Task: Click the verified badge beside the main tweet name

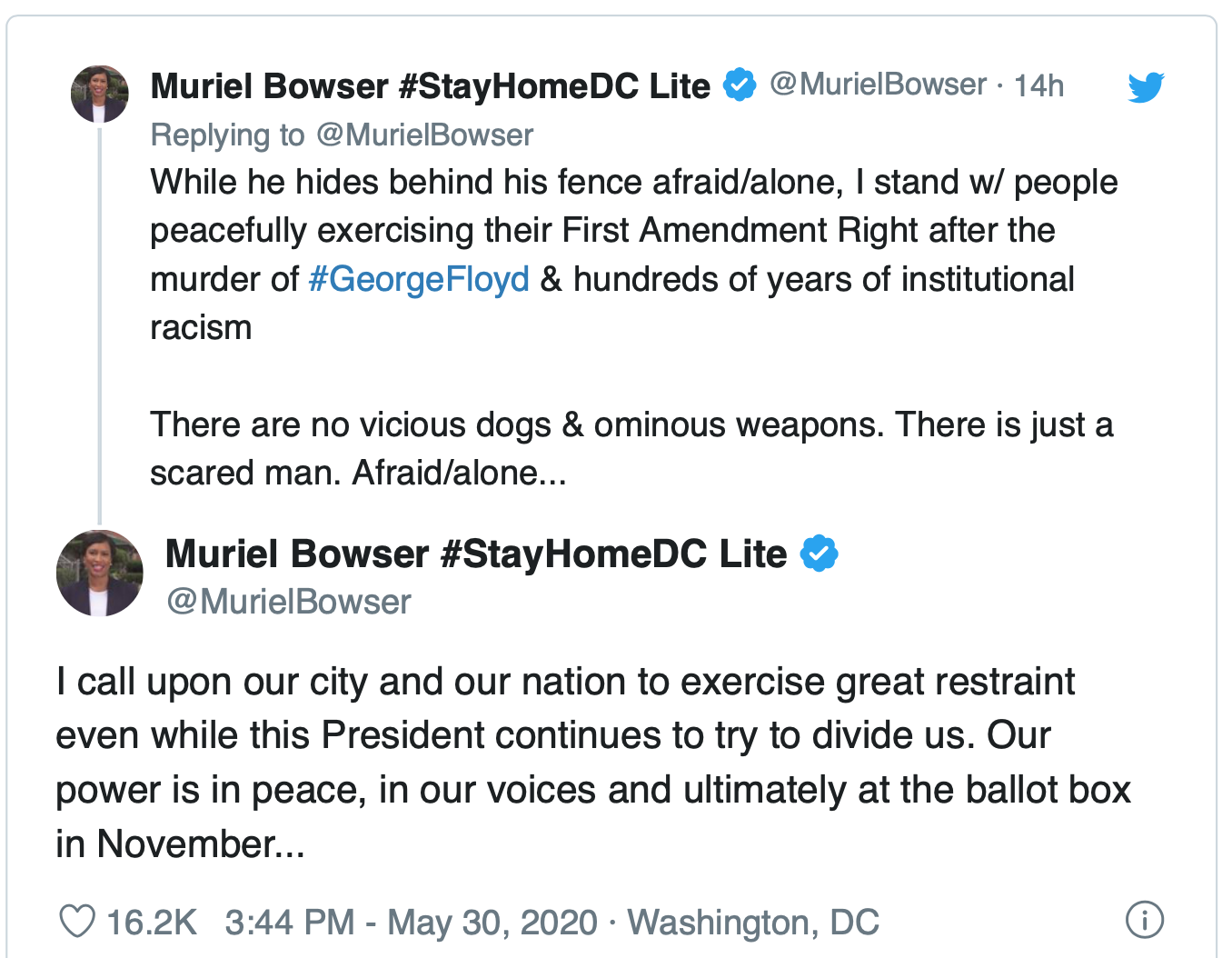Action: tap(819, 554)
